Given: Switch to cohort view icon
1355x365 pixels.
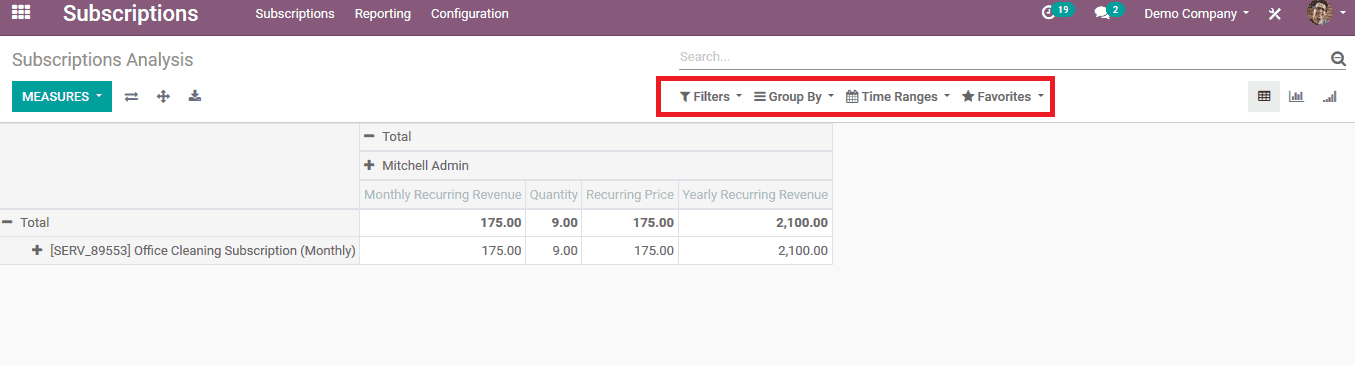Looking at the screenshot, I should [1329, 97].
